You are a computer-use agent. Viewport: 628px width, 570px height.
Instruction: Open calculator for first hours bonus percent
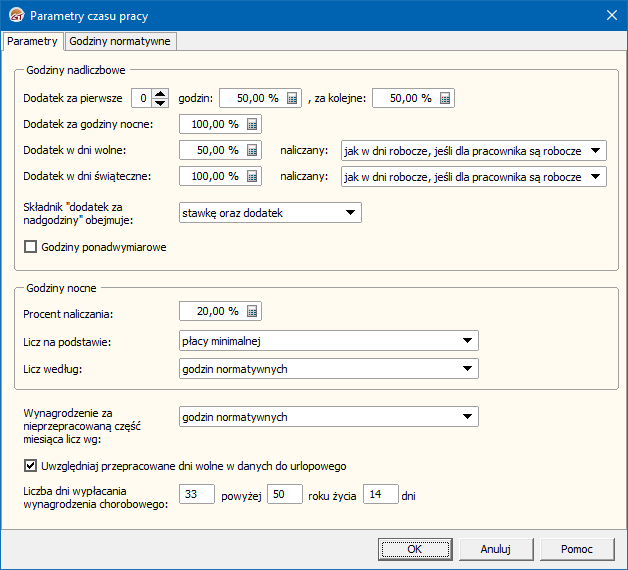pos(292,98)
